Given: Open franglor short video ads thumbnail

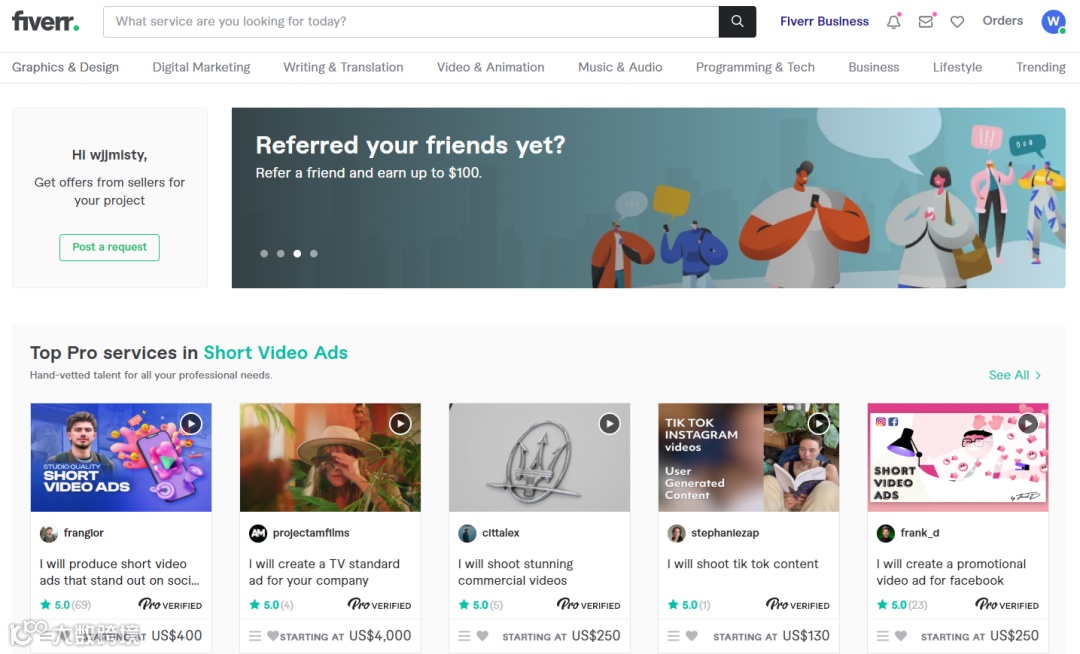Looking at the screenshot, I should 121,457.
